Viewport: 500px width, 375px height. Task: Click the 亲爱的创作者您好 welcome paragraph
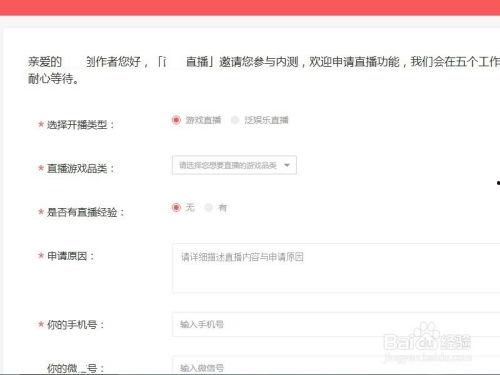263,70
